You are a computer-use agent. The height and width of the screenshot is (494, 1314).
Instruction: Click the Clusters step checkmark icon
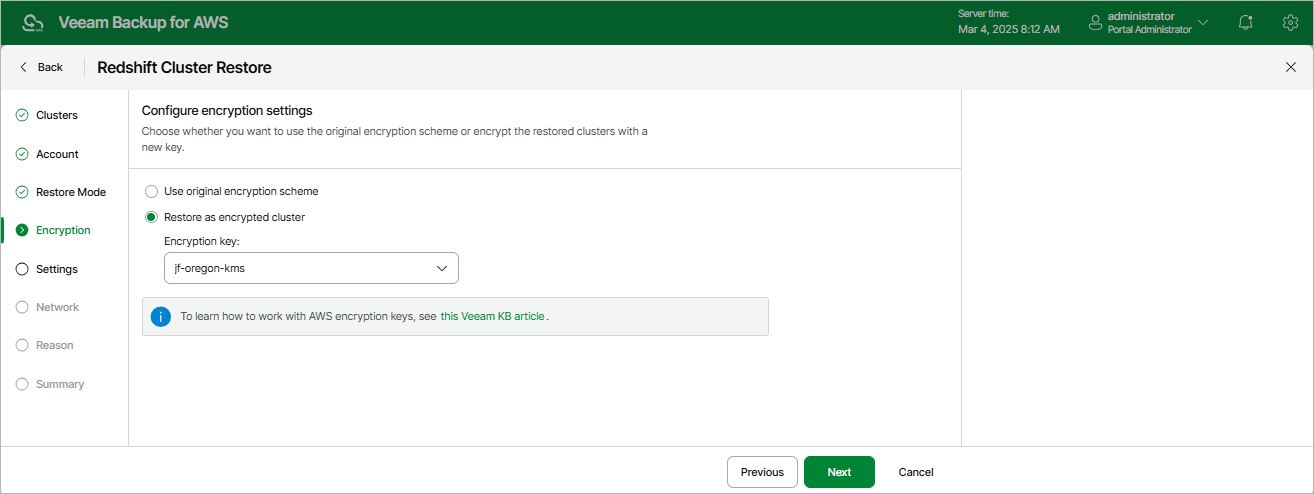tap(22, 115)
